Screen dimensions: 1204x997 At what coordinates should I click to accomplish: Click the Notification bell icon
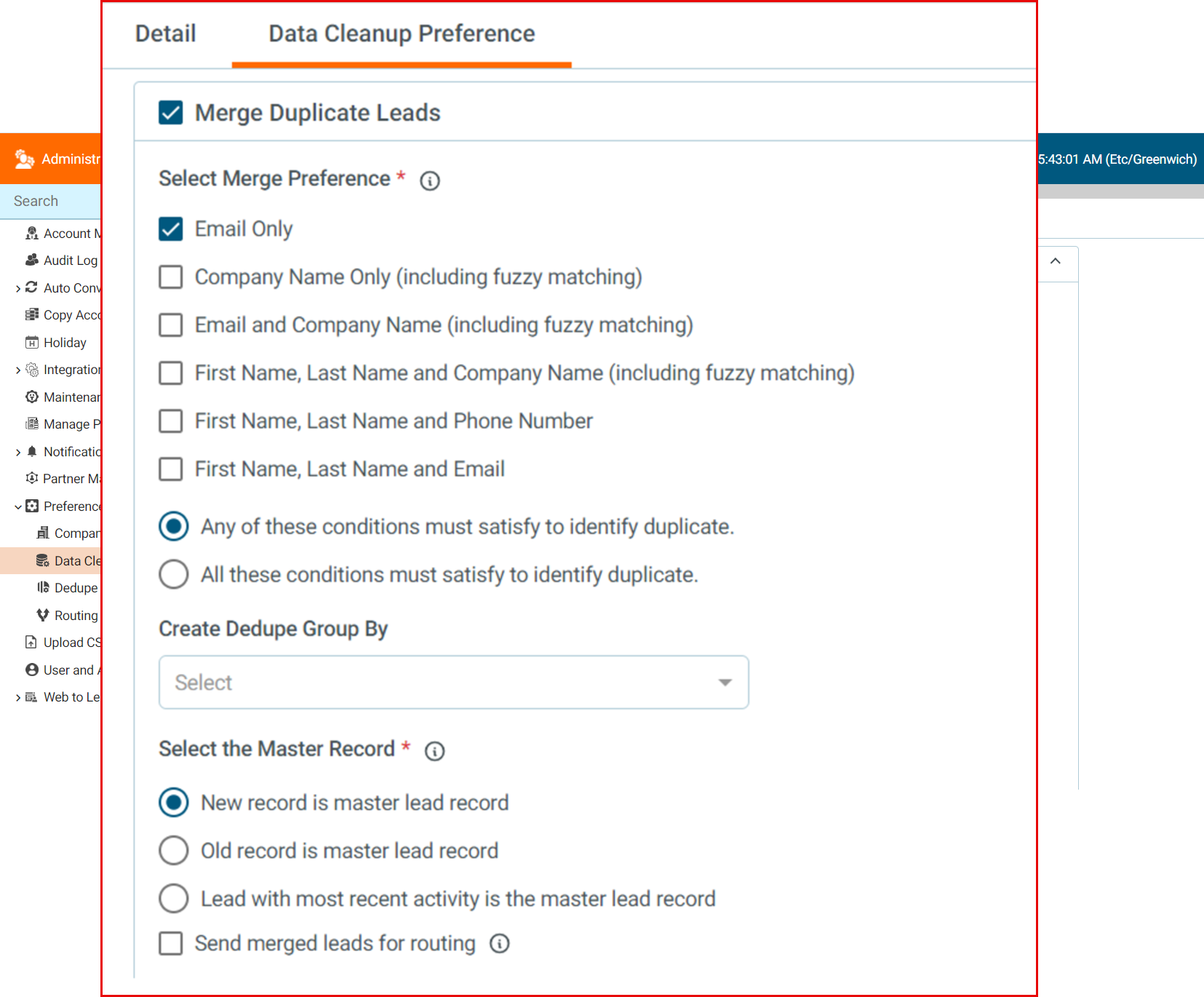click(32, 451)
